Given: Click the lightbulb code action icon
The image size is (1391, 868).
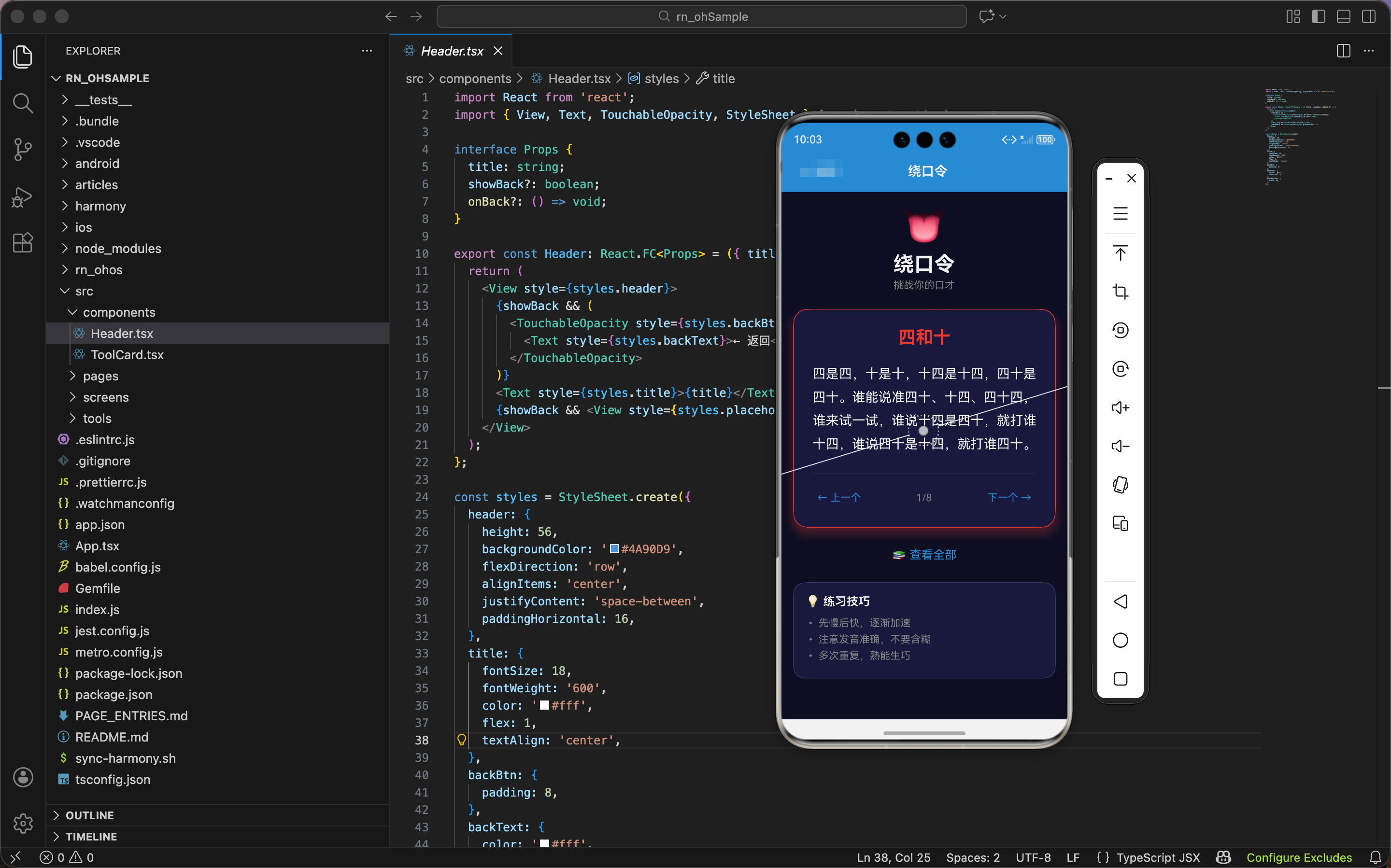Looking at the screenshot, I should [x=461, y=740].
